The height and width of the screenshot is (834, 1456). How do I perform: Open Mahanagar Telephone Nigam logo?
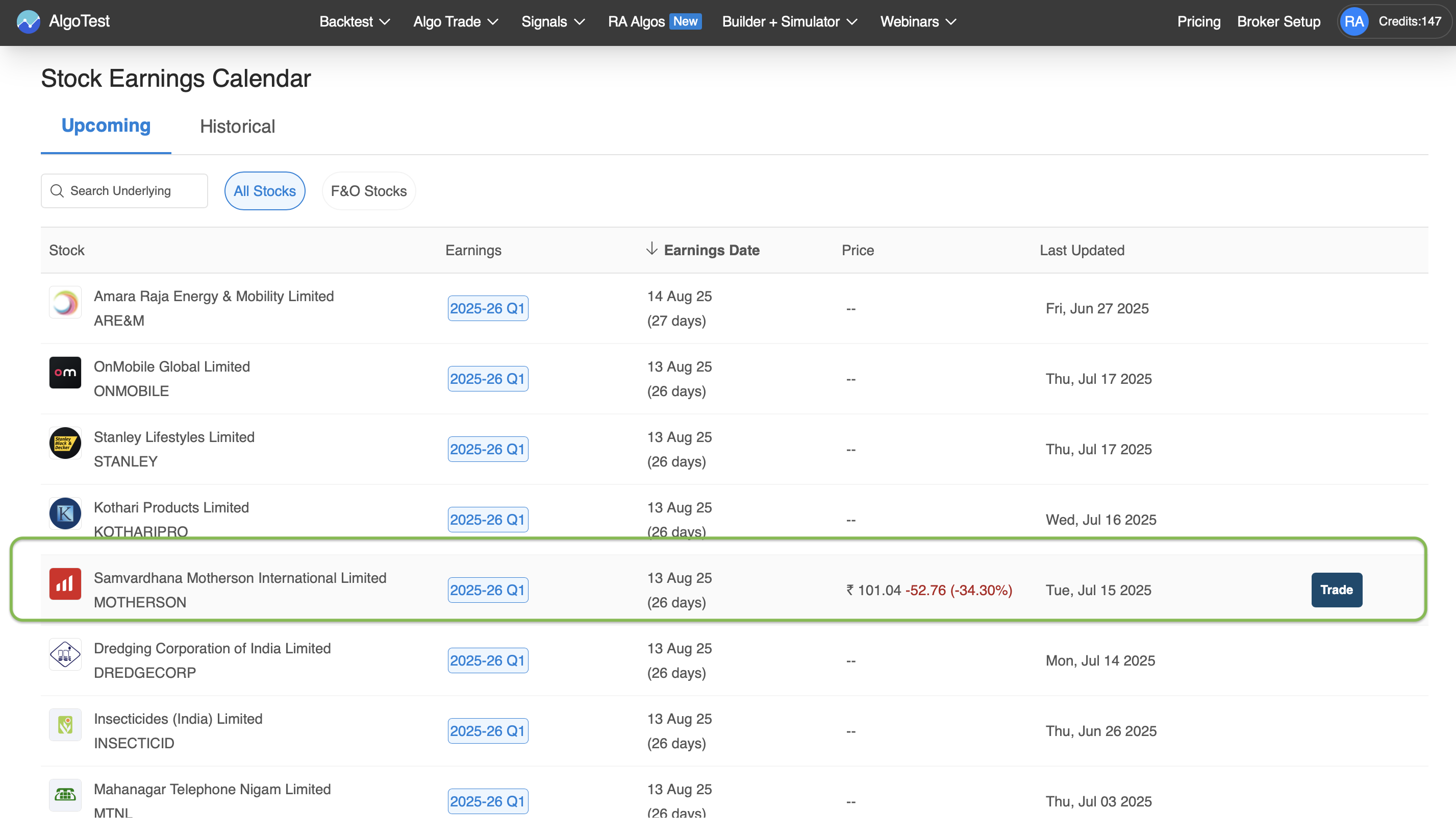pyautogui.click(x=65, y=796)
